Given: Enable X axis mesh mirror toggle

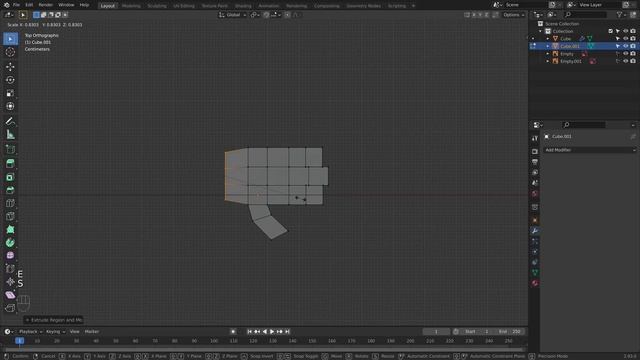Looking at the screenshot, I should (474, 15).
